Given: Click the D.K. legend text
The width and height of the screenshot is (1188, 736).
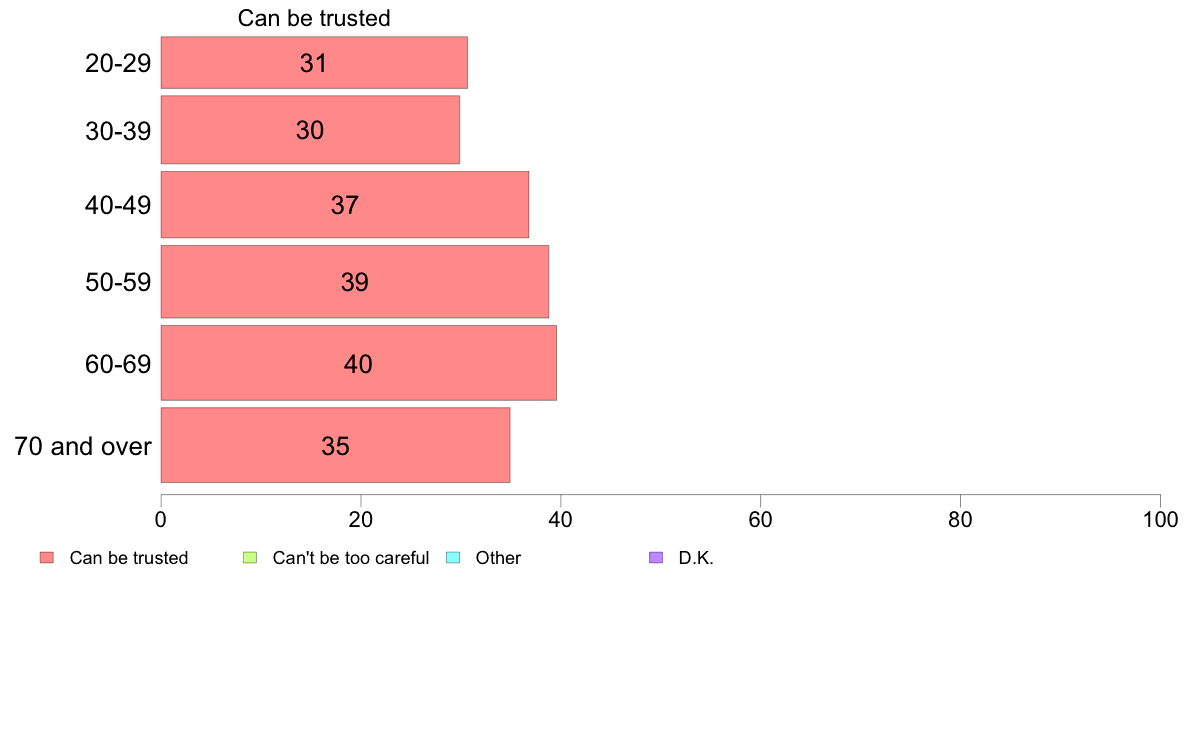Looking at the screenshot, I should pyautogui.click(x=696, y=558).
